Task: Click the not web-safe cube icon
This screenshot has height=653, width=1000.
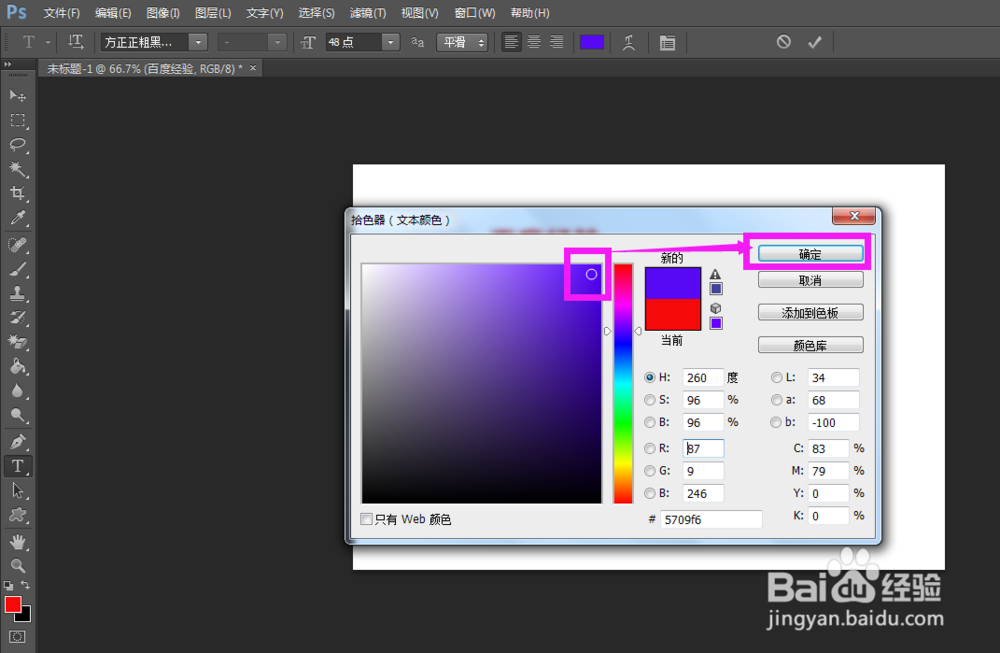Action: (x=716, y=309)
